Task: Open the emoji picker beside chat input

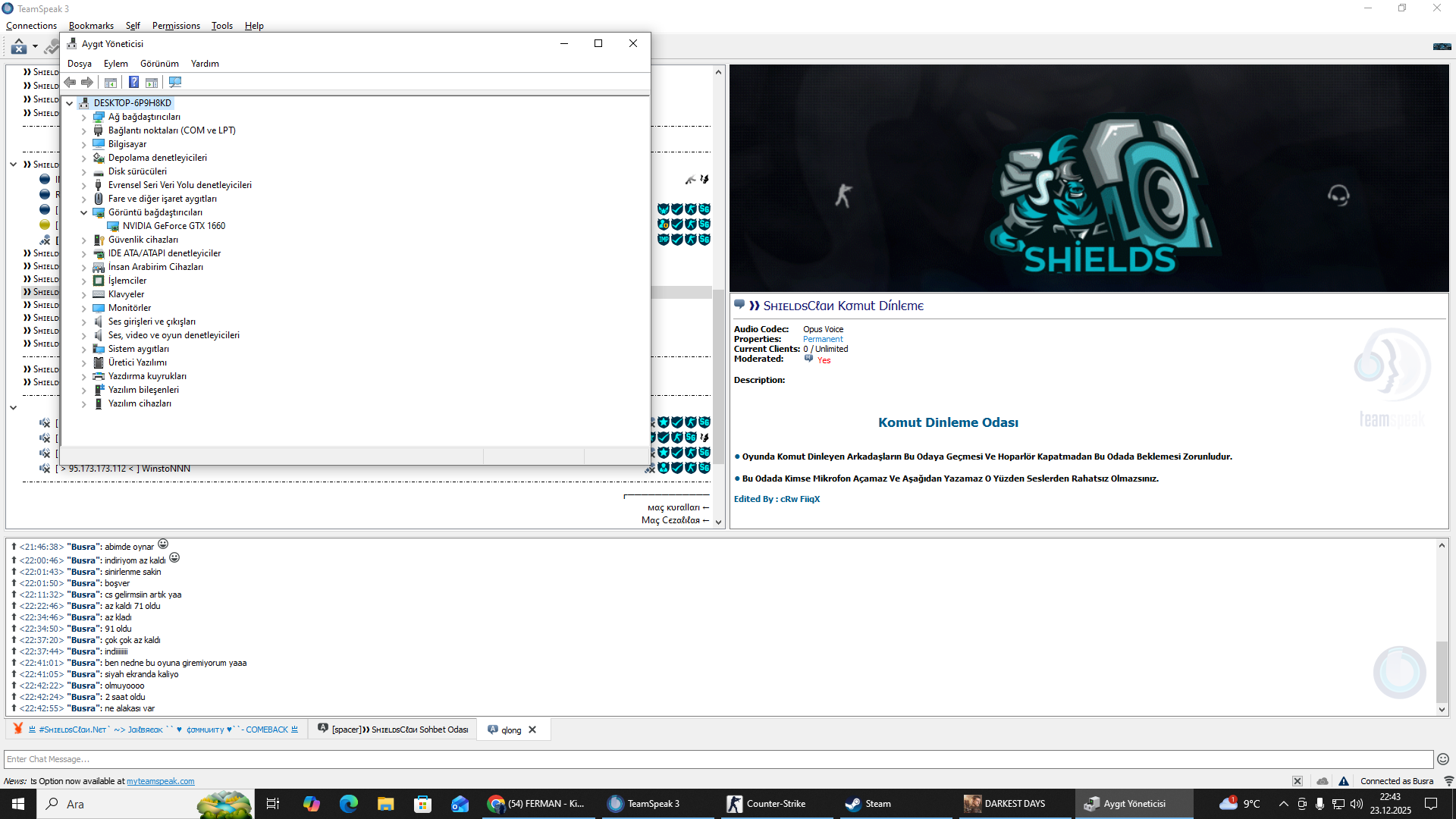Action: [x=1443, y=759]
